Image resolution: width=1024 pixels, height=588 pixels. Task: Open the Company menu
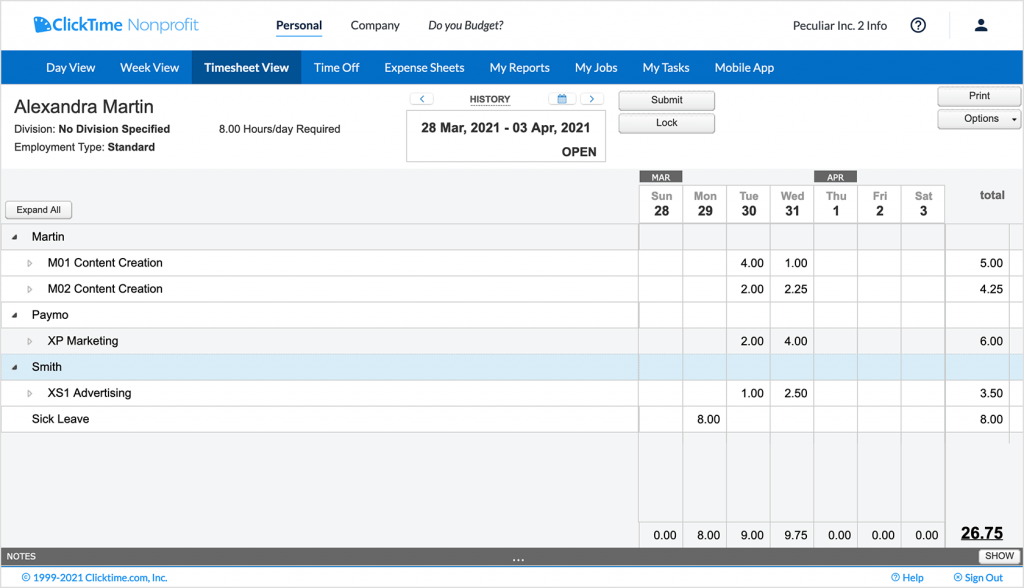(375, 25)
